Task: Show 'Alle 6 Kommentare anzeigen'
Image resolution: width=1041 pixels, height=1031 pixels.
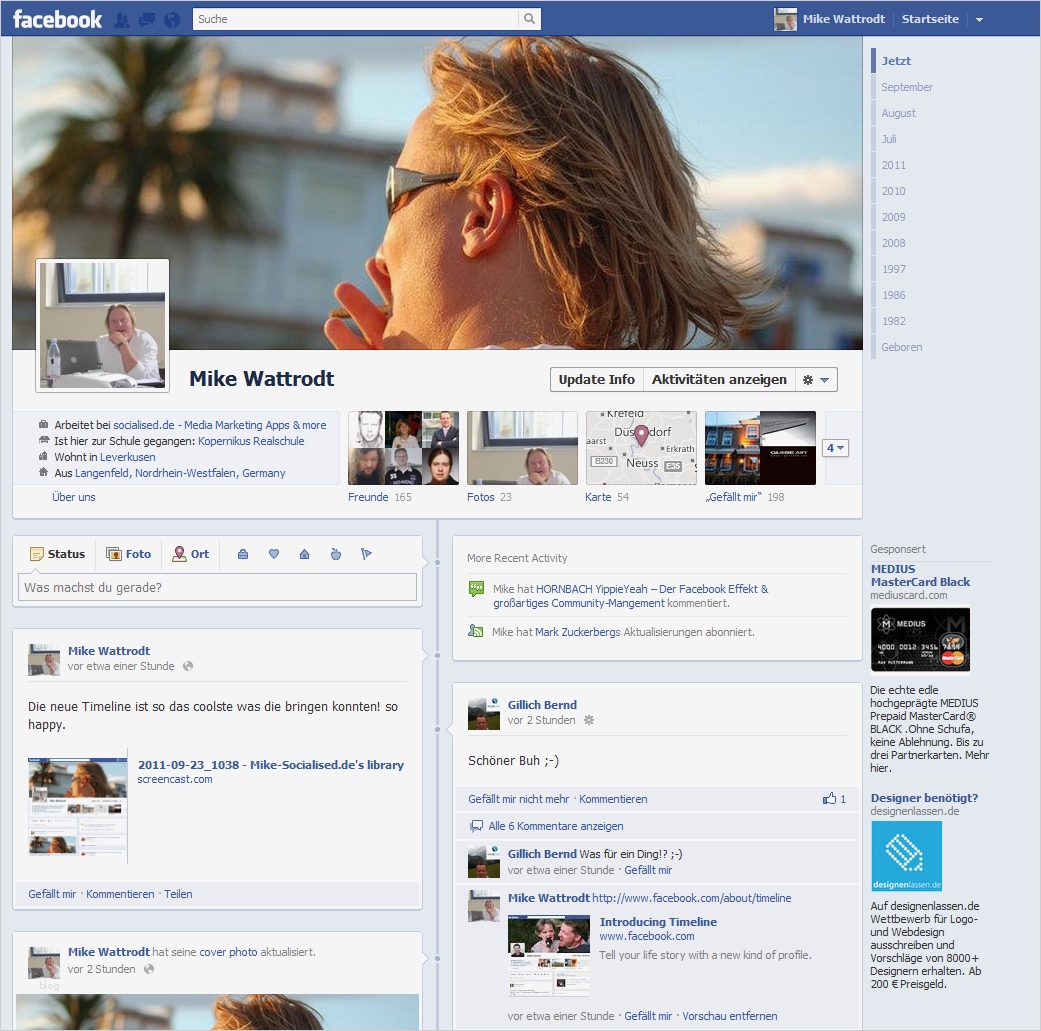Action: [x=556, y=827]
